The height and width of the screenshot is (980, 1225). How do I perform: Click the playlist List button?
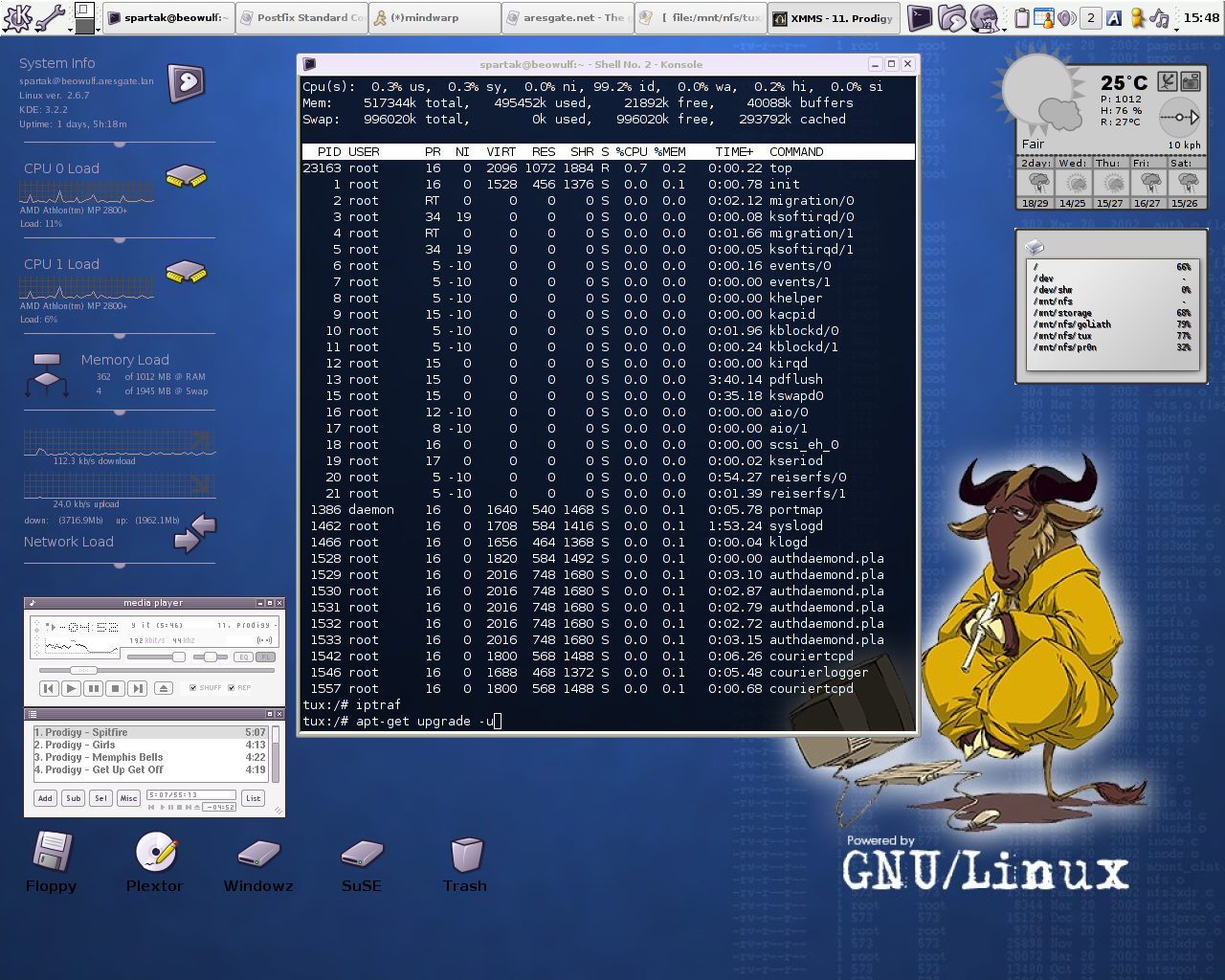[254, 798]
